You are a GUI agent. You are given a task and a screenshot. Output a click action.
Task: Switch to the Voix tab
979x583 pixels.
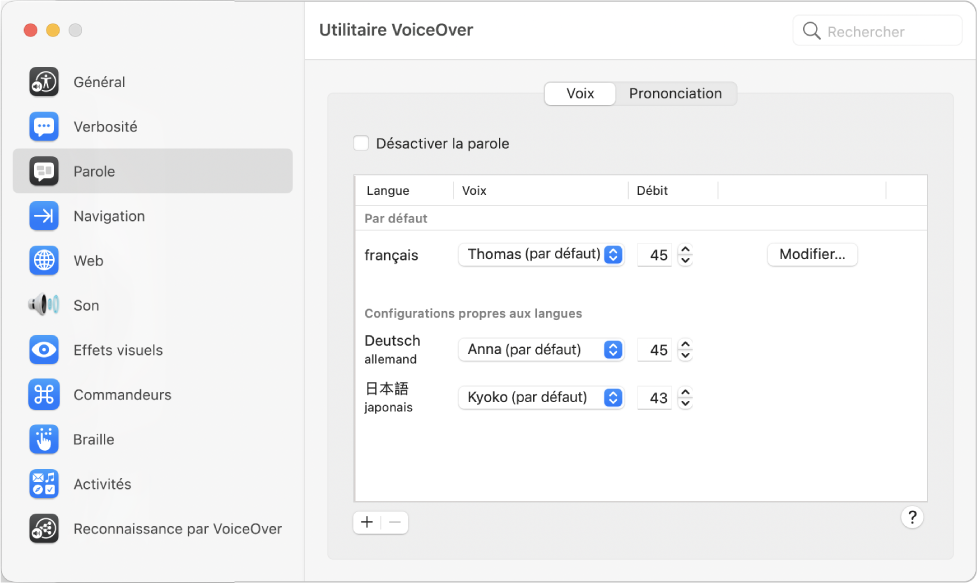(580, 94)
